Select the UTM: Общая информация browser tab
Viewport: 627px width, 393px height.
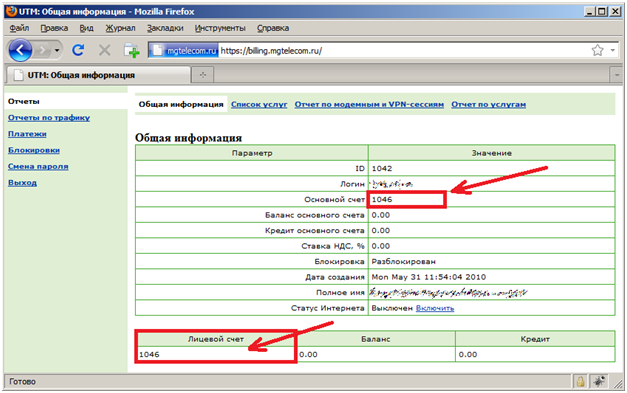pos(99,75)
